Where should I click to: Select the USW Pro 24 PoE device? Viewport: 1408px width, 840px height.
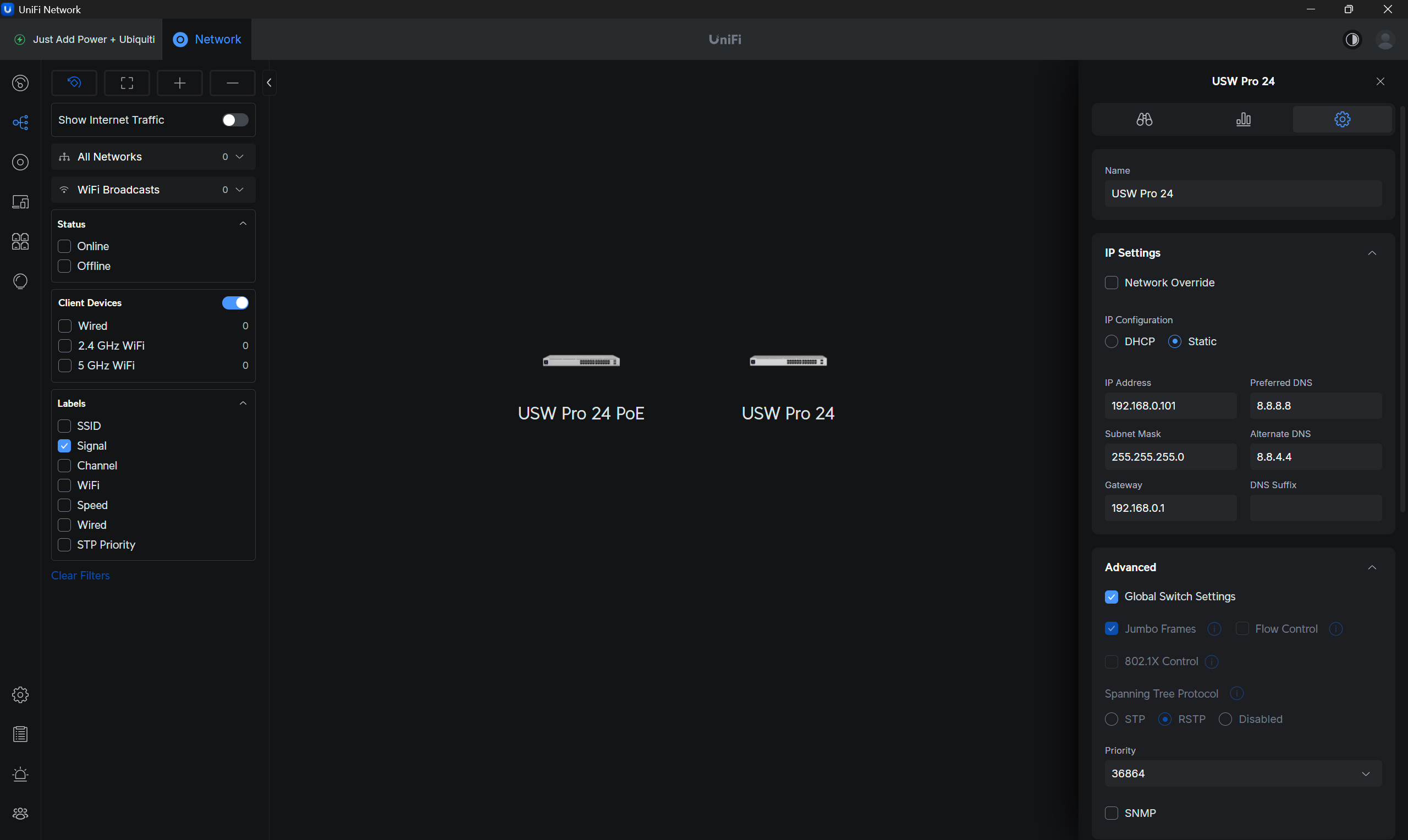point(581,362)
